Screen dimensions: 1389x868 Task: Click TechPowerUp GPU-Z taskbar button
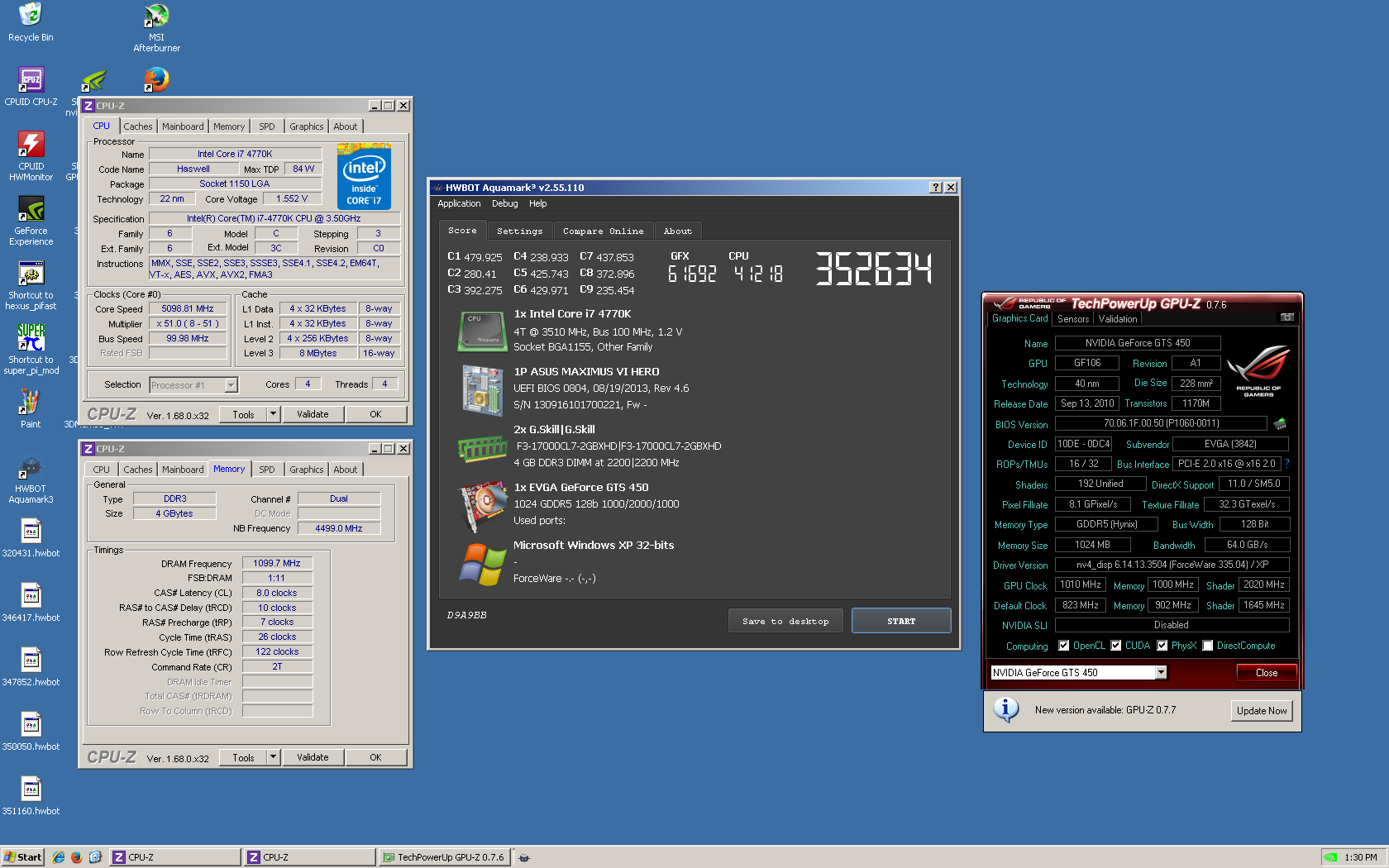444,857
